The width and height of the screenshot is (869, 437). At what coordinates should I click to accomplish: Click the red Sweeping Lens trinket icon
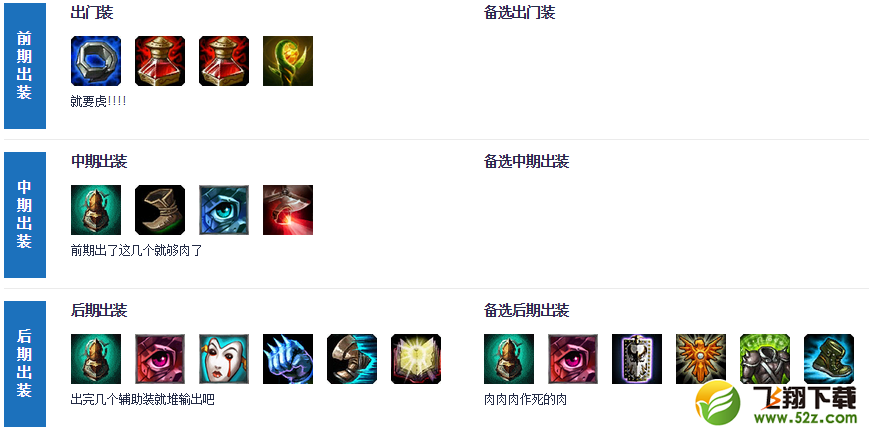point(288,210)
